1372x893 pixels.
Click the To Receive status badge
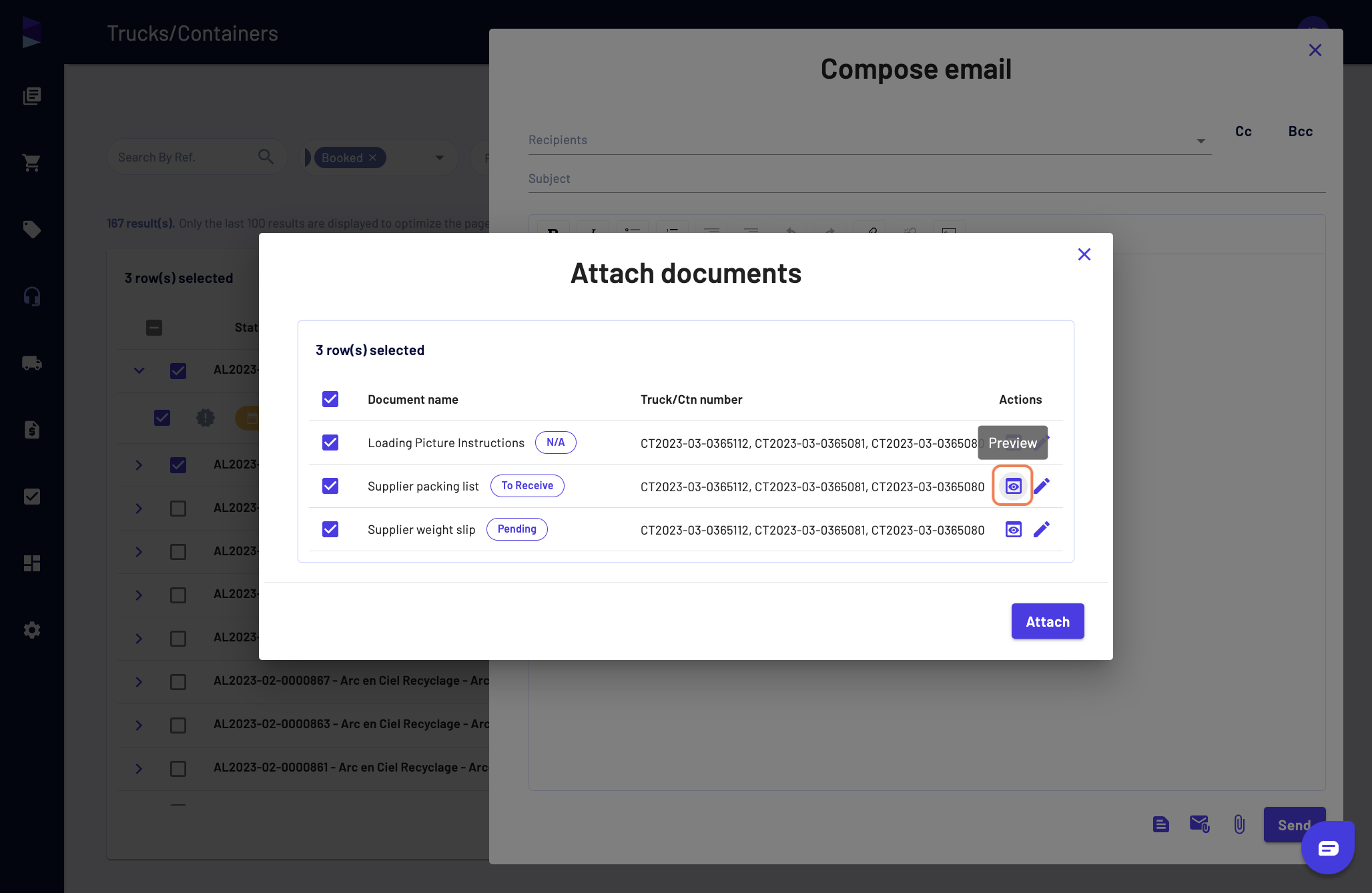[x=527, y=486]
